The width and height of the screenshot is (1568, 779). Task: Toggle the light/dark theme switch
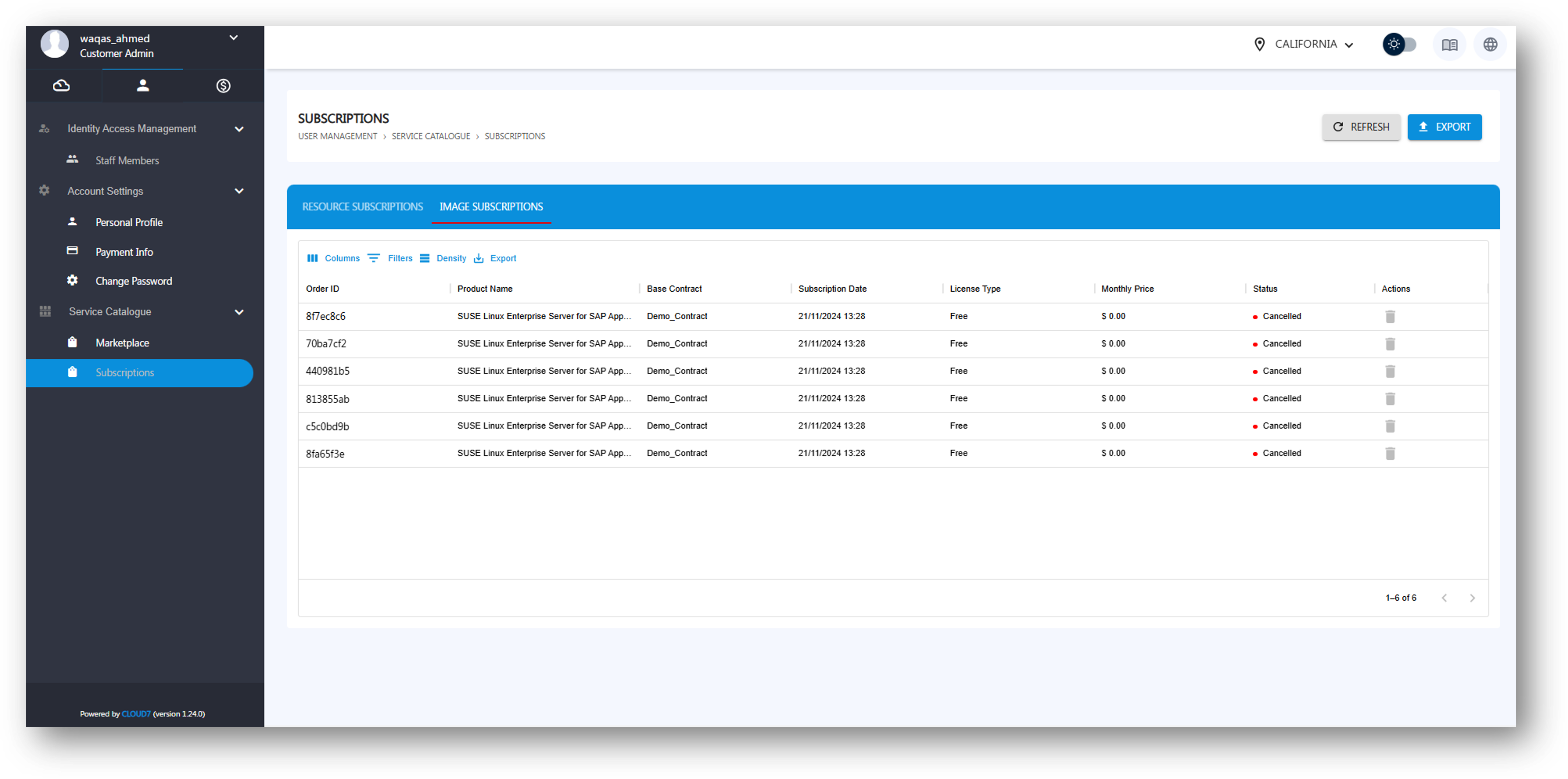pos(1399,45)
